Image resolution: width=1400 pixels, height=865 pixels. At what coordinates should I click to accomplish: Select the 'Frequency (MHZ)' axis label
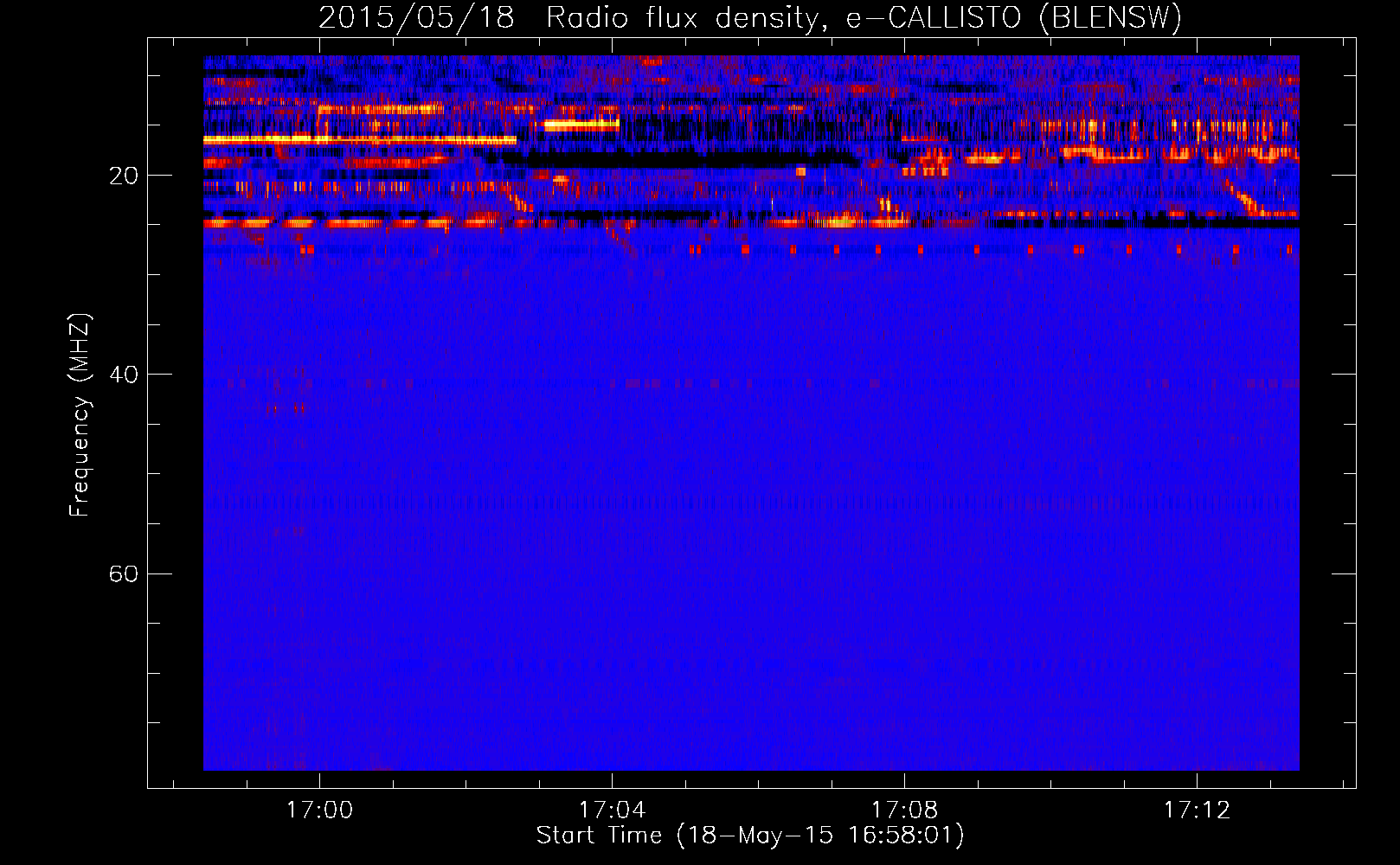click(x=80, y=415)
